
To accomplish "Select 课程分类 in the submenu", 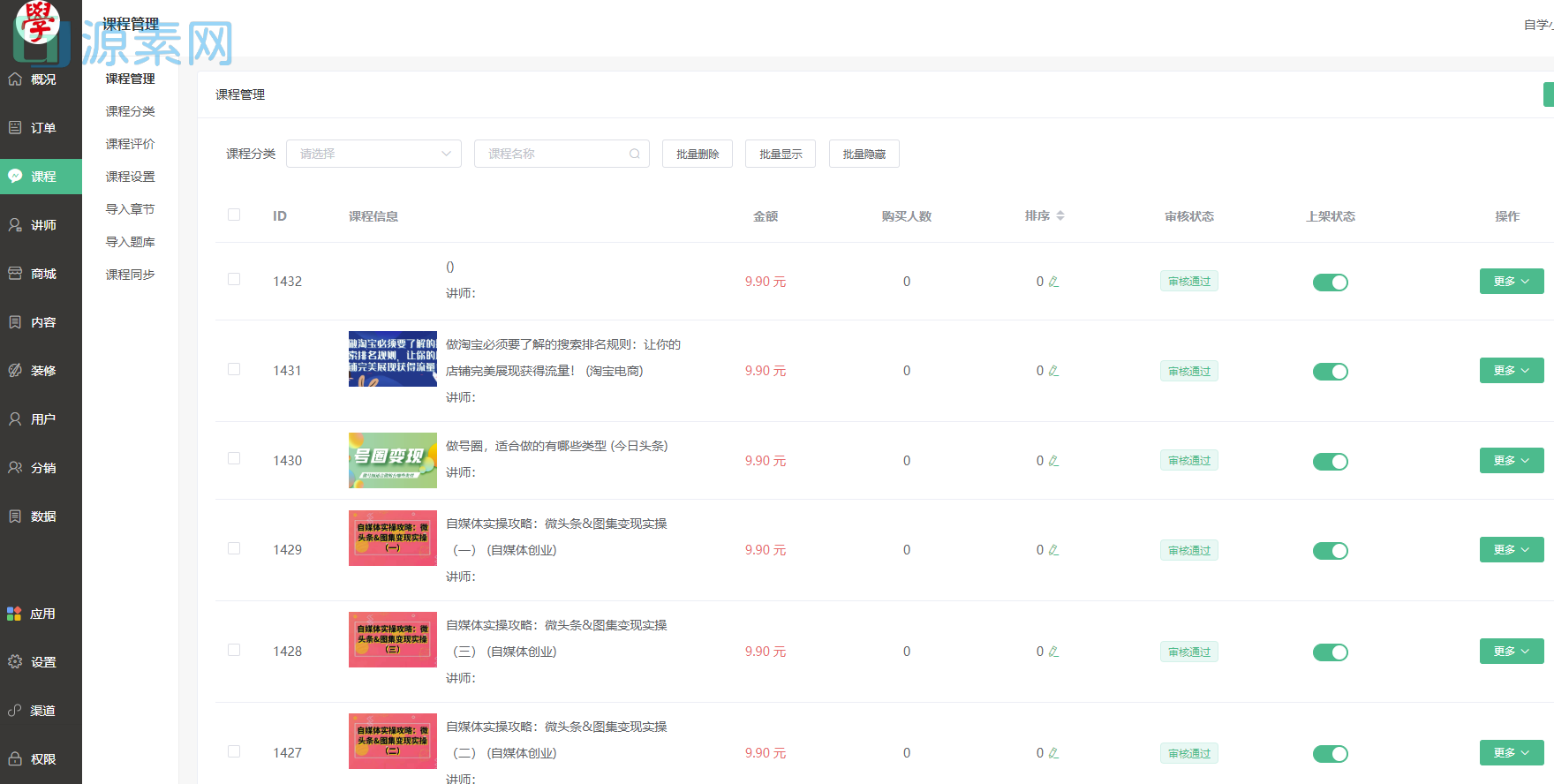I will (130, 111).
